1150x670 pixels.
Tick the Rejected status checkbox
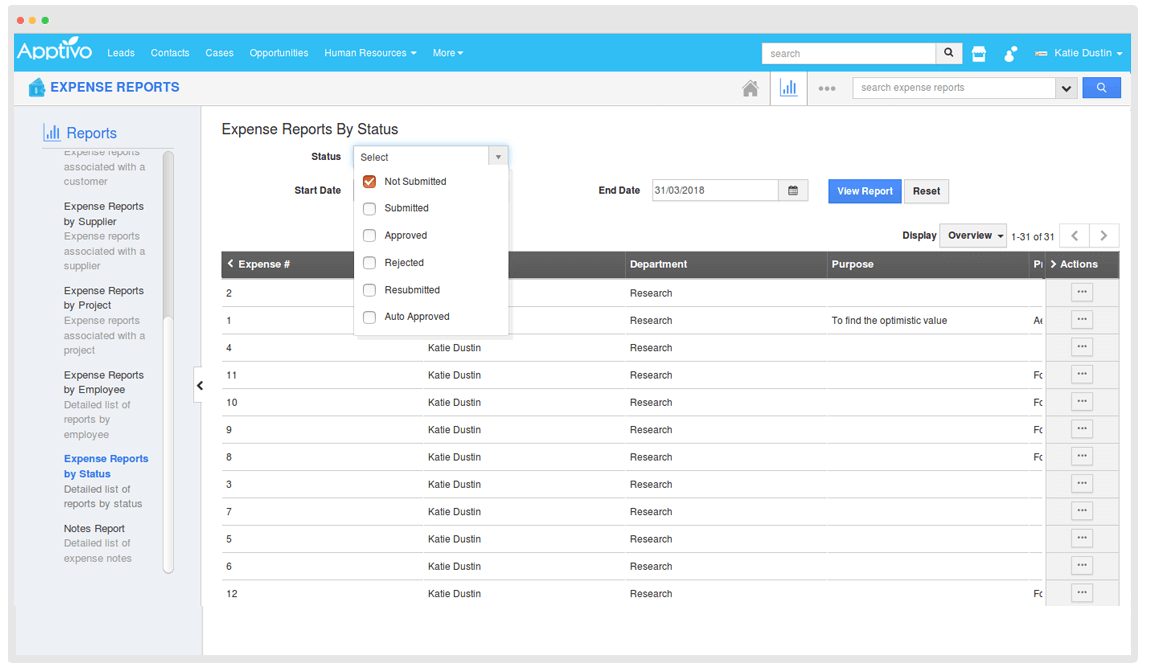click(x=369, y=263)
